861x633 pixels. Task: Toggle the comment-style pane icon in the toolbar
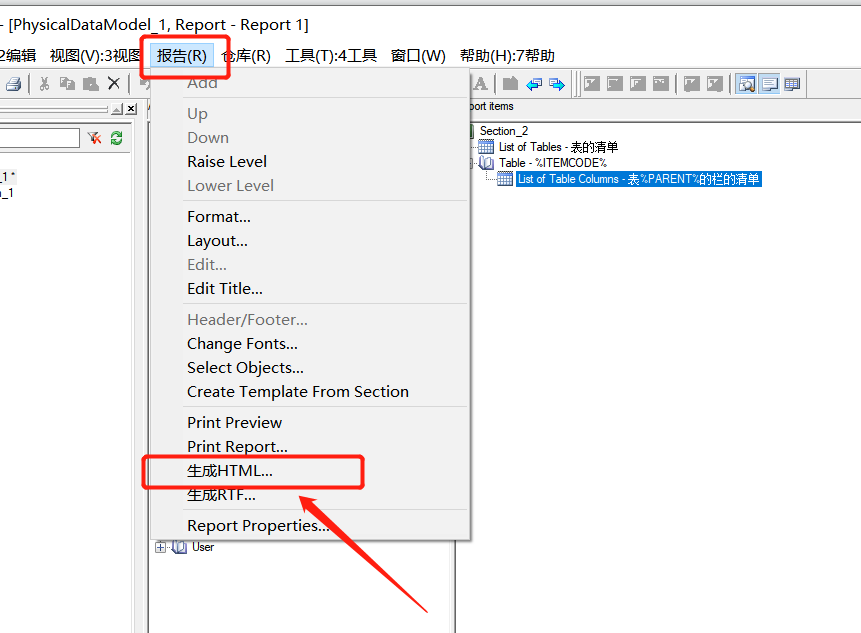click(x=769, y=84)
